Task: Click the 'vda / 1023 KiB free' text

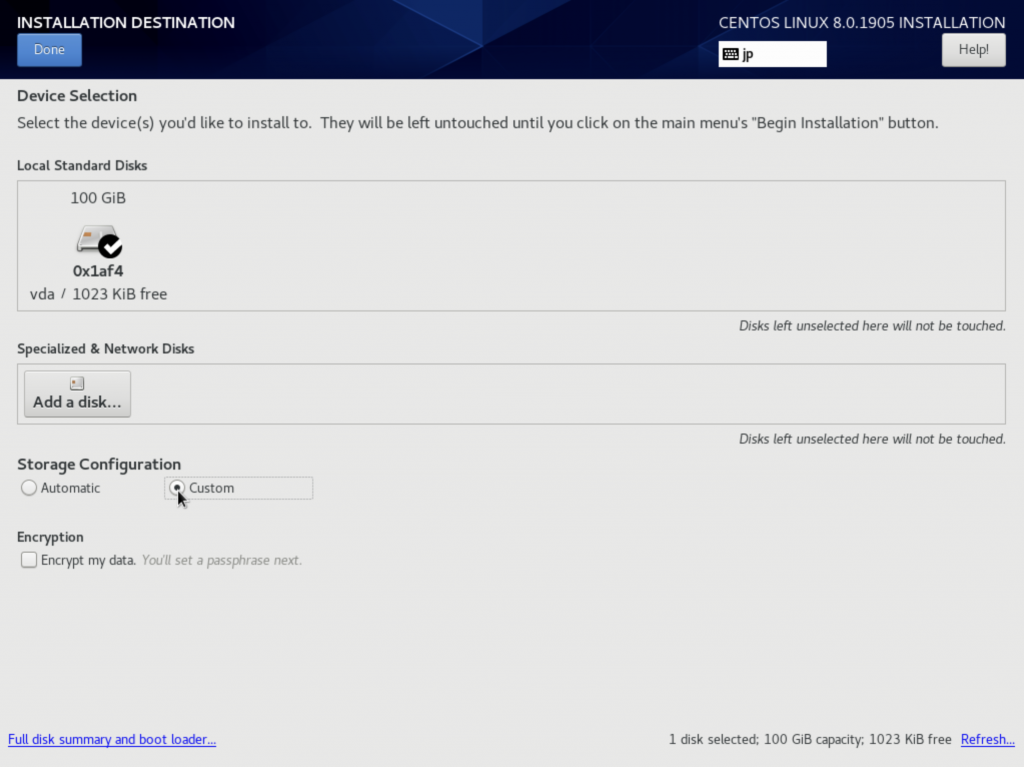Action: [x=99, y=294]
